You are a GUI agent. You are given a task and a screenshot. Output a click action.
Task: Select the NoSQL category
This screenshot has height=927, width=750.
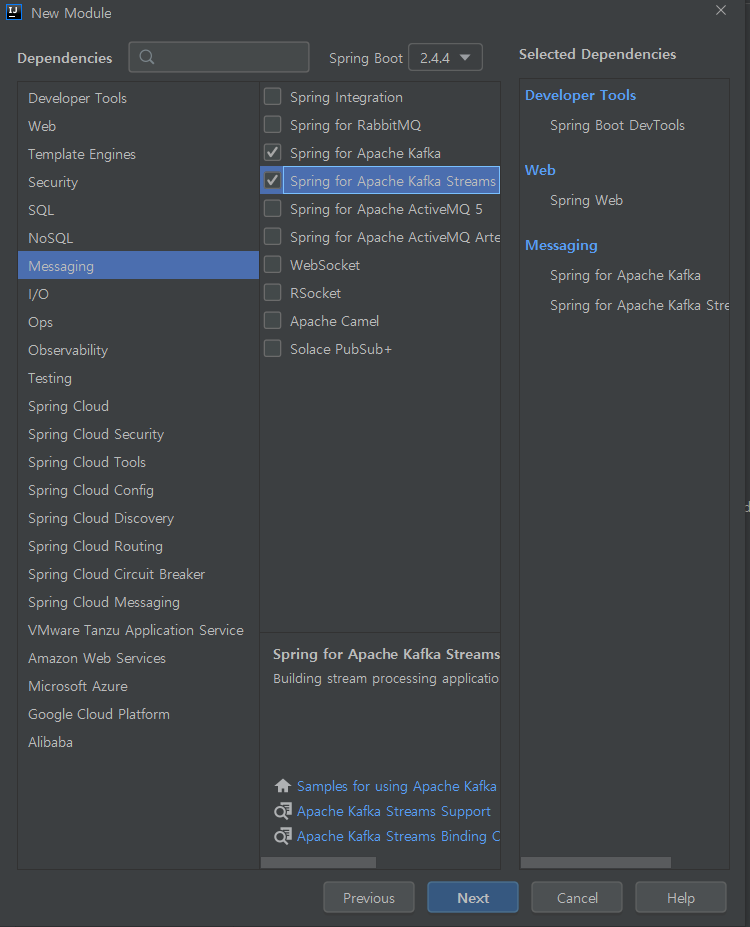138,238
